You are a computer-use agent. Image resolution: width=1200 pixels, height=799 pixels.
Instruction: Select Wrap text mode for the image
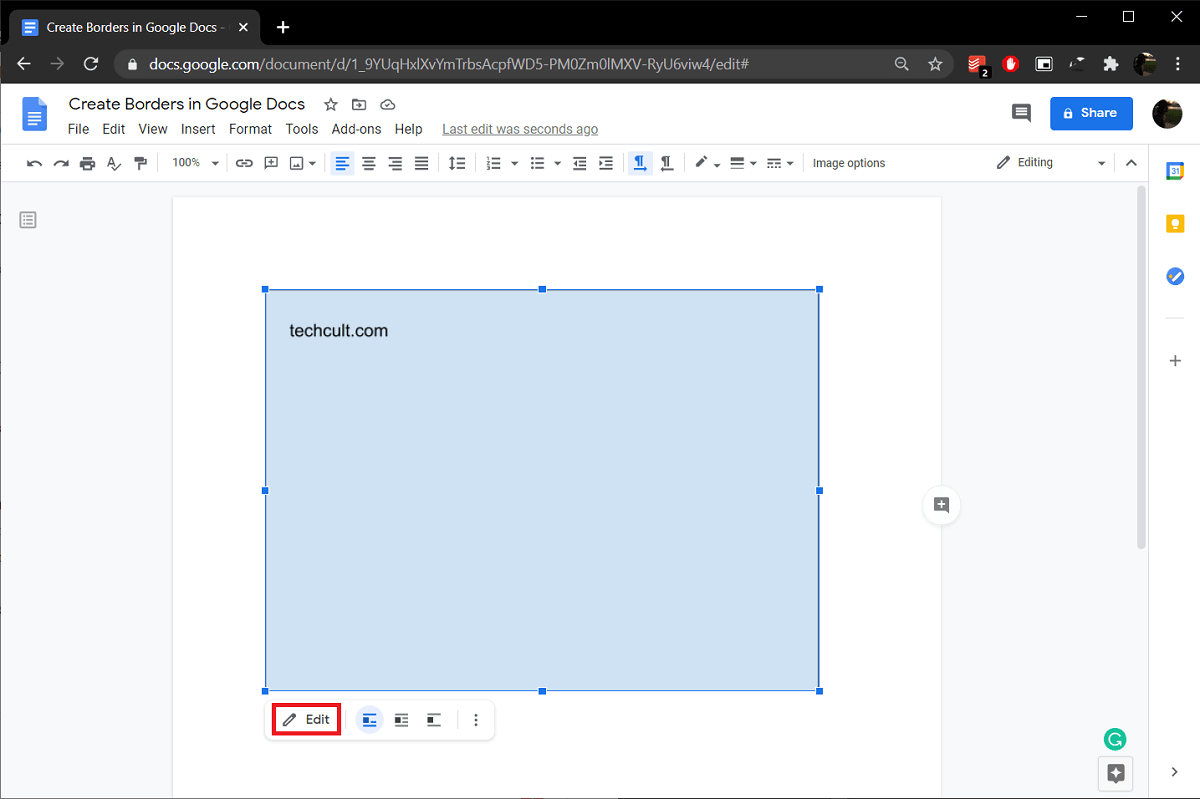pyautogui.click(x=401, y=719)
